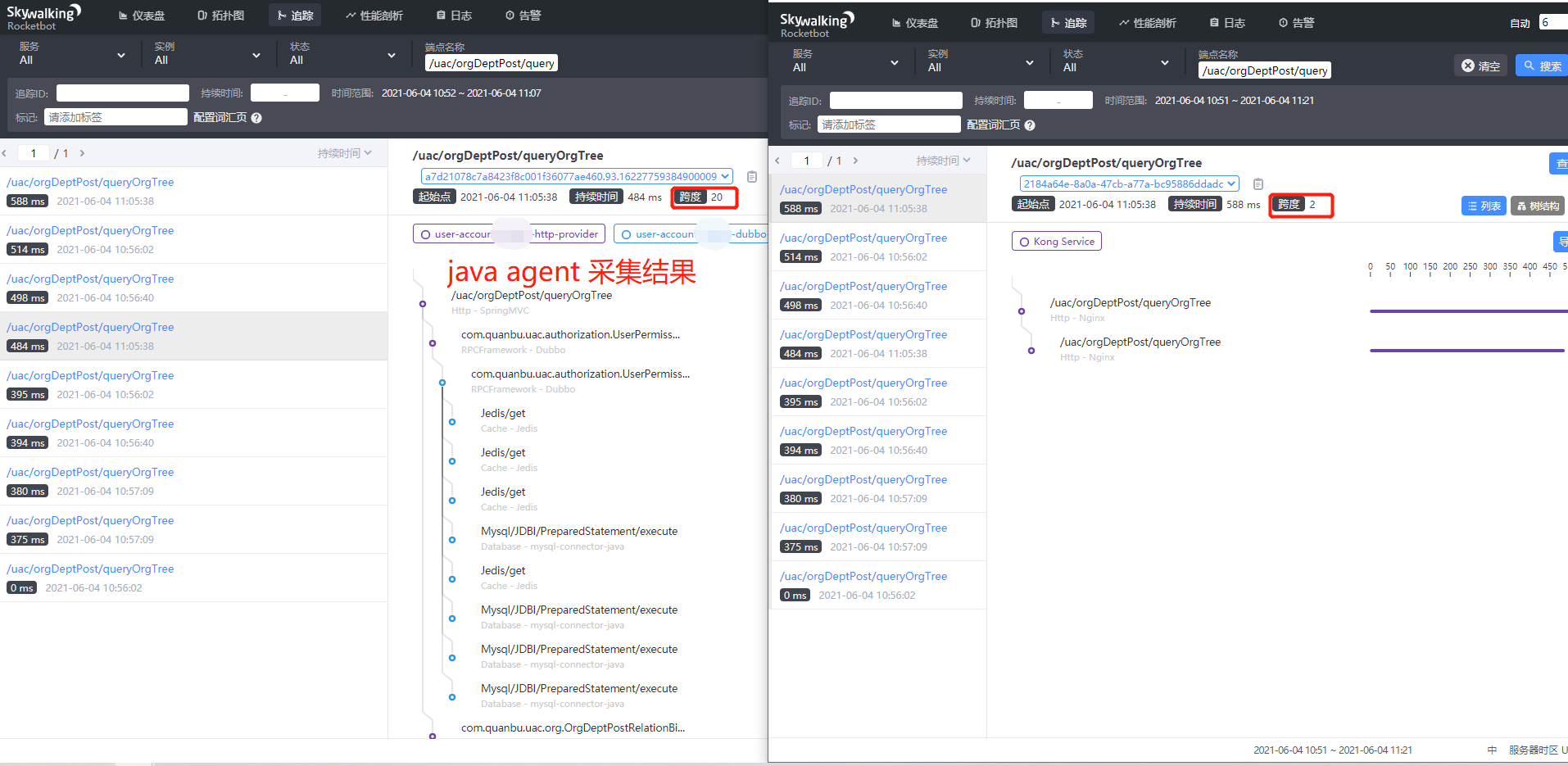Open the 实例 dropdown in the left window
Screen dimensions: 1568x766
click(x=207, y=54)
